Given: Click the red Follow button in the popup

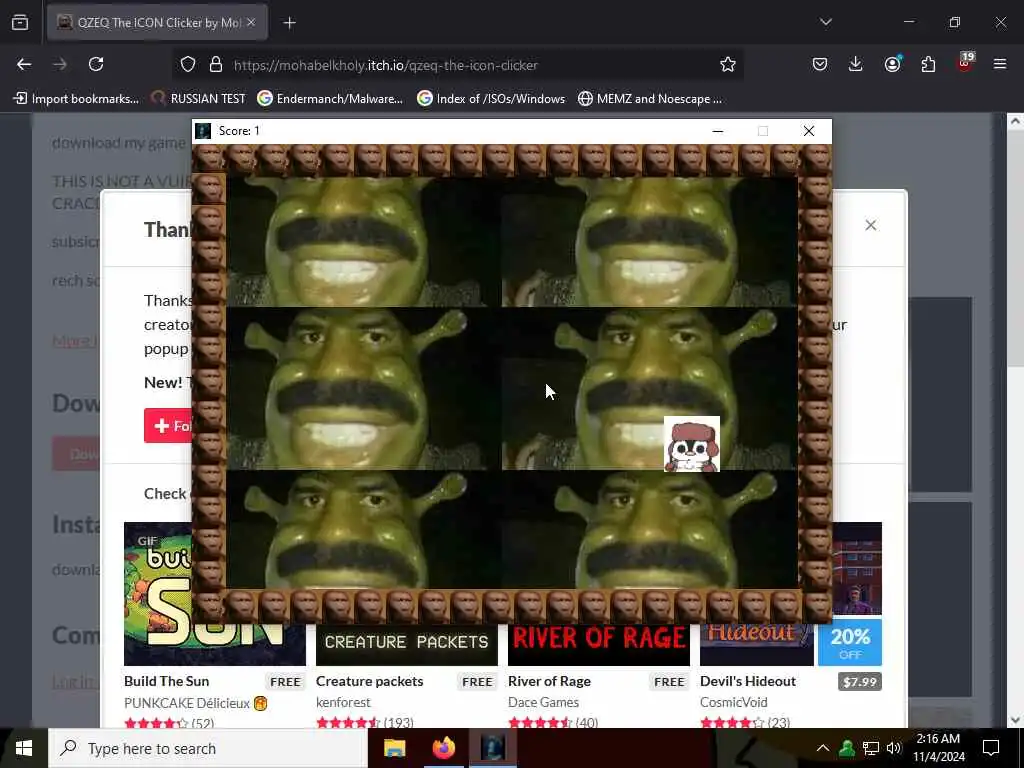Looking at the screenshot, I should [x=168, y=426].
